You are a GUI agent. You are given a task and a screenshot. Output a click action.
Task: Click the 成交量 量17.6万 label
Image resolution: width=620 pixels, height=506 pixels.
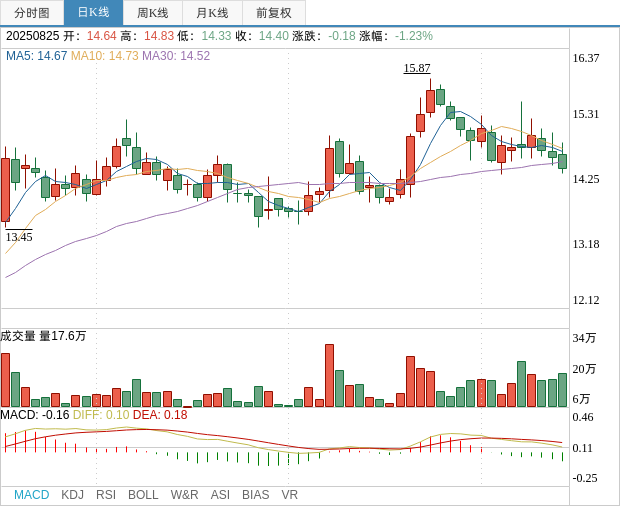pyautogui.click(x=43, y=336)
